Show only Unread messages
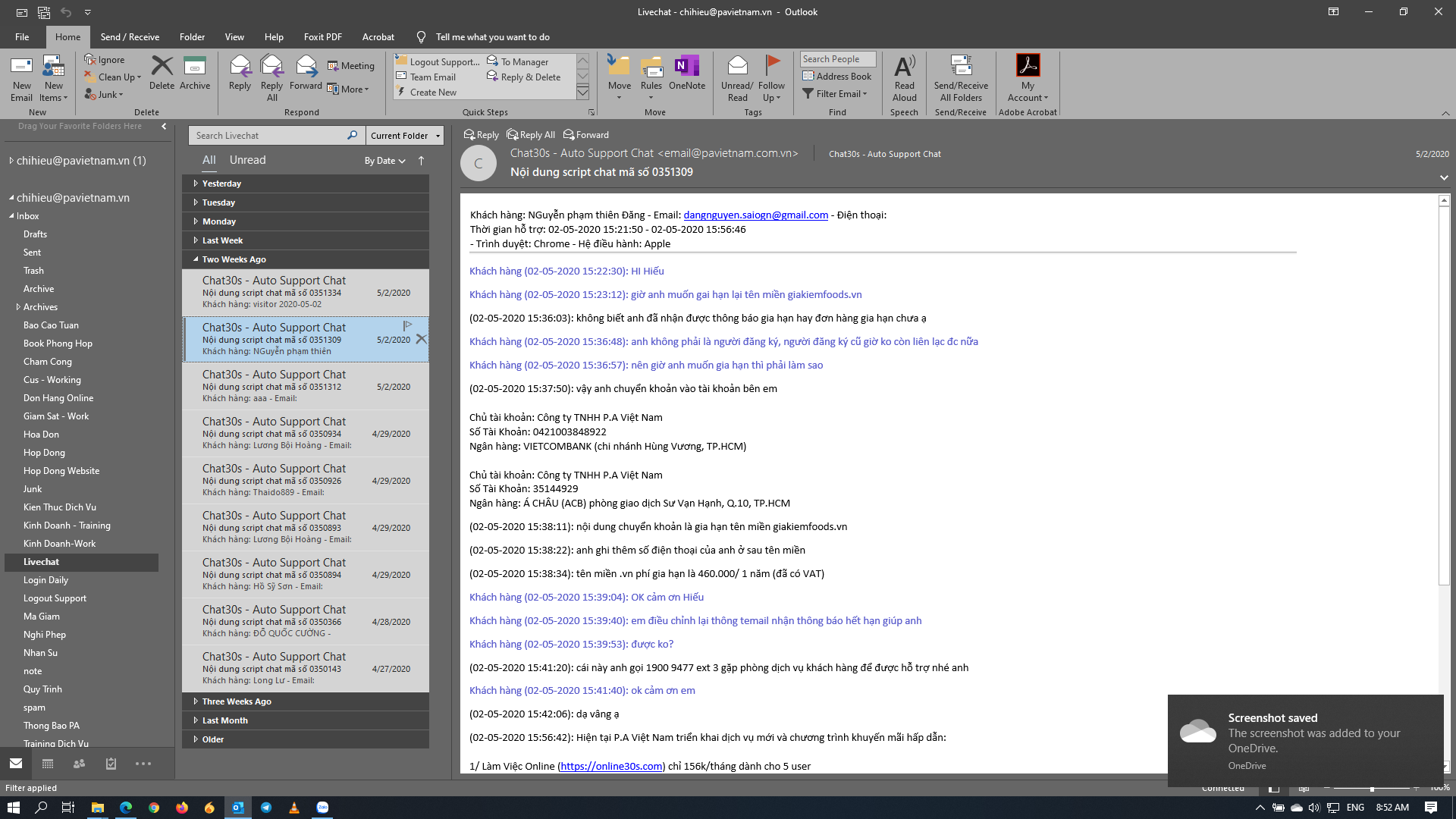Viewport: 1456px width, 819px height. tap(247, 160)
